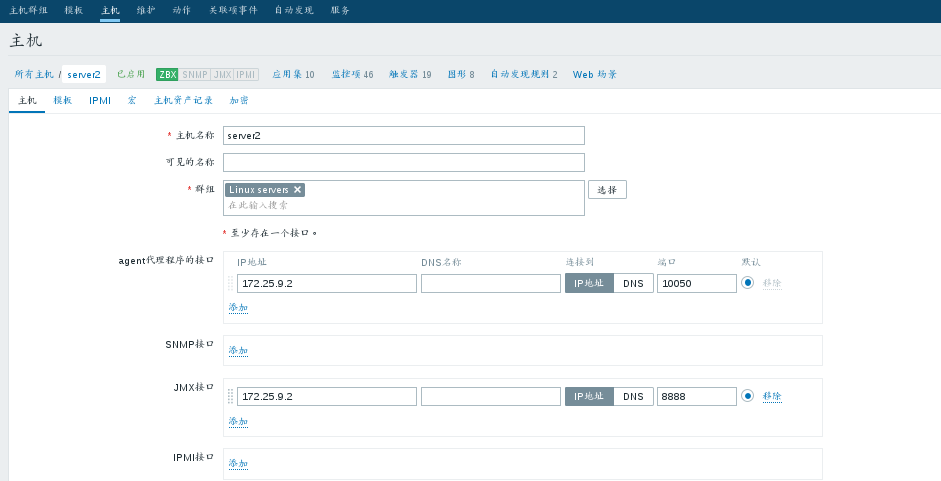This screenshot has height=481, width=941.
Task: Click the JMX interface IP address field
Action: (327, 396)
